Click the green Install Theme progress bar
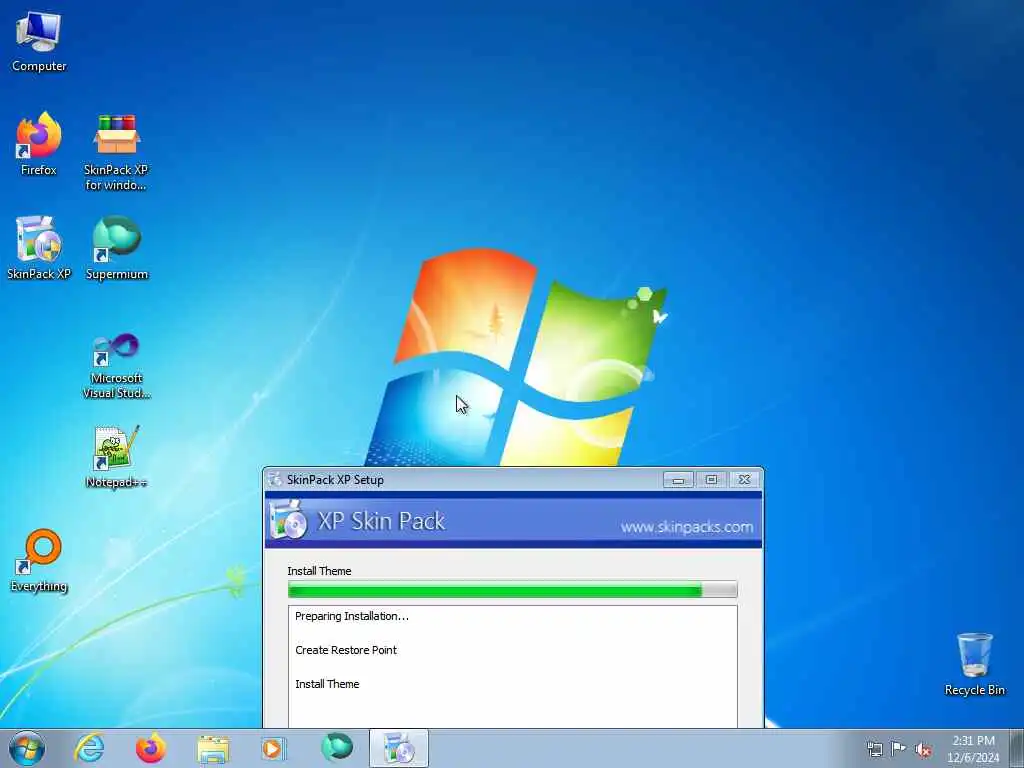 pos(513,590)
